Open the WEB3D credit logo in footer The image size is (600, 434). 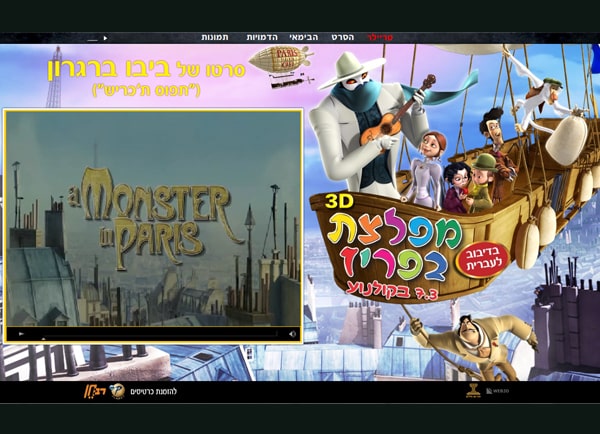(498, 391)
